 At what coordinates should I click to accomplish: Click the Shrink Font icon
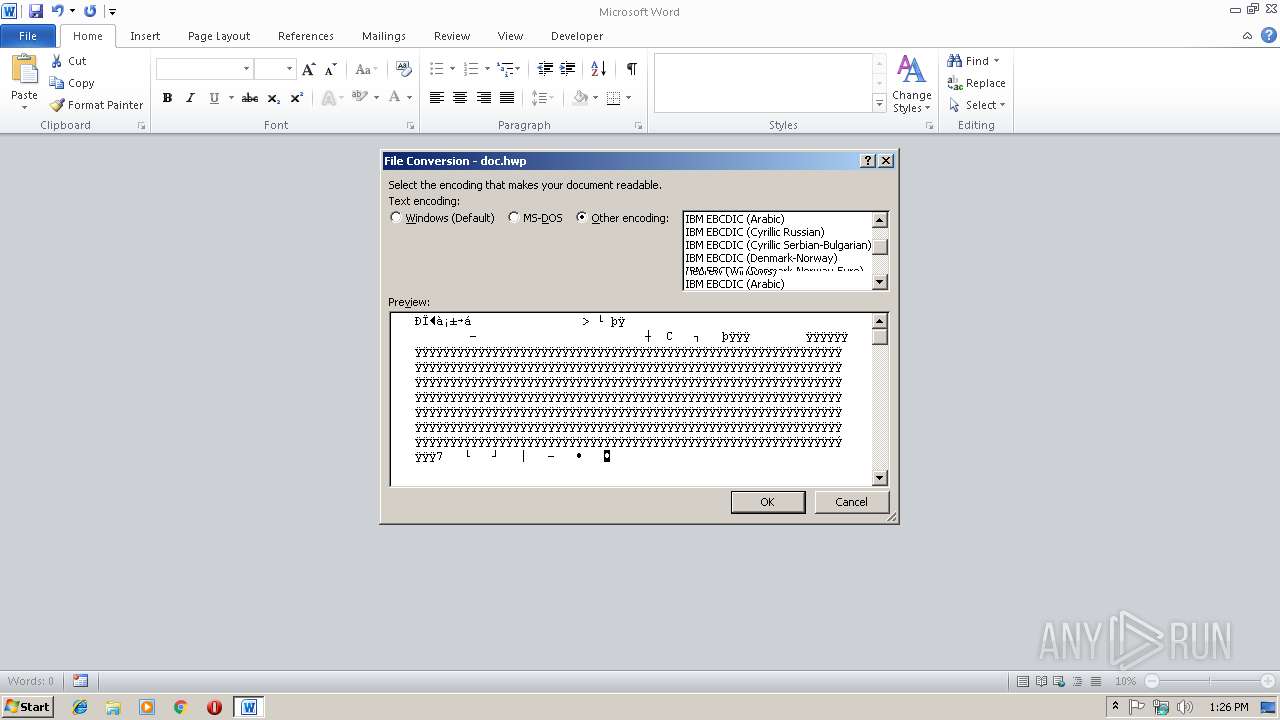pos(330,69)
